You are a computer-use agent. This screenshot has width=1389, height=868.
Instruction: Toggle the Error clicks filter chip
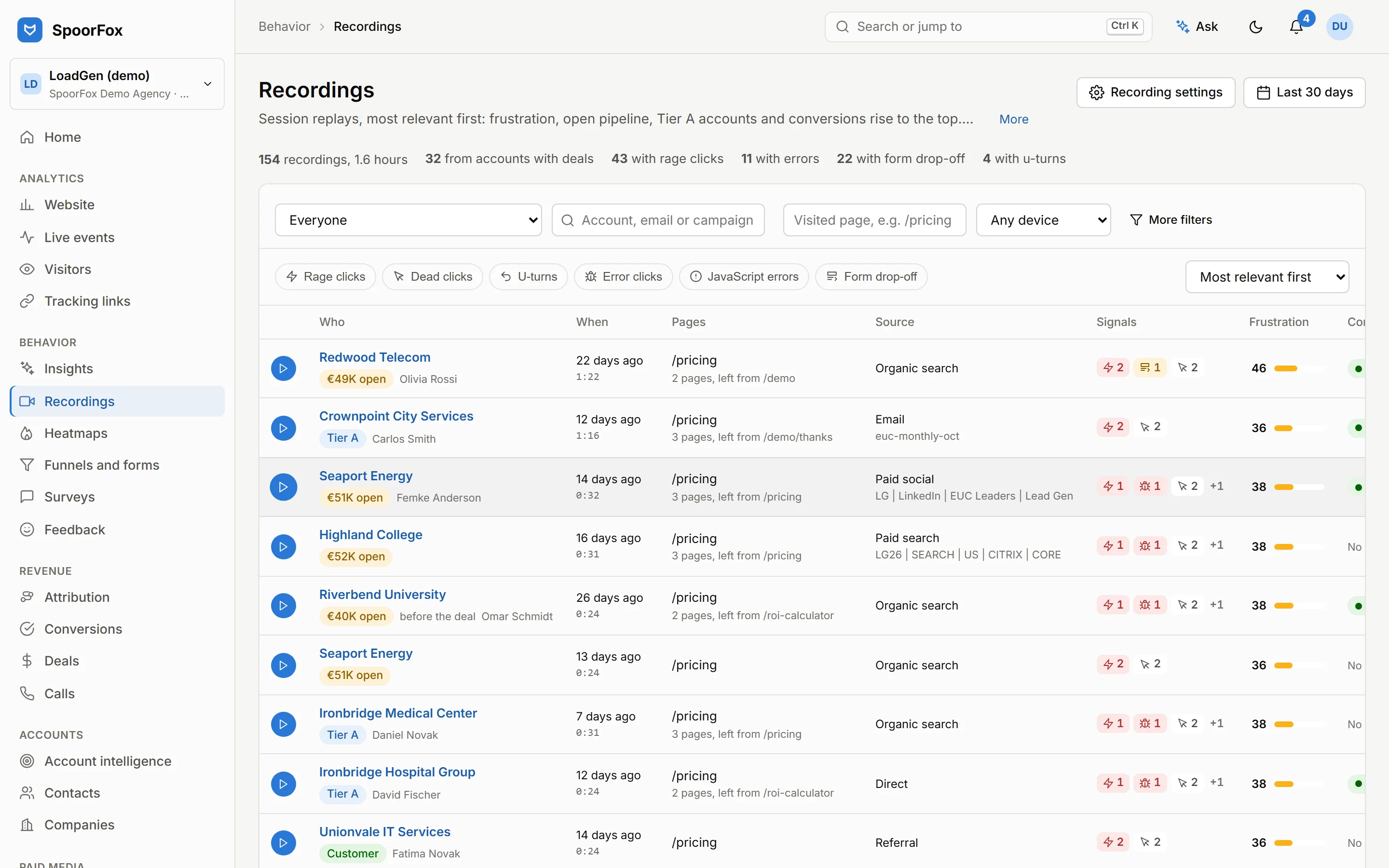pos(623,277)
